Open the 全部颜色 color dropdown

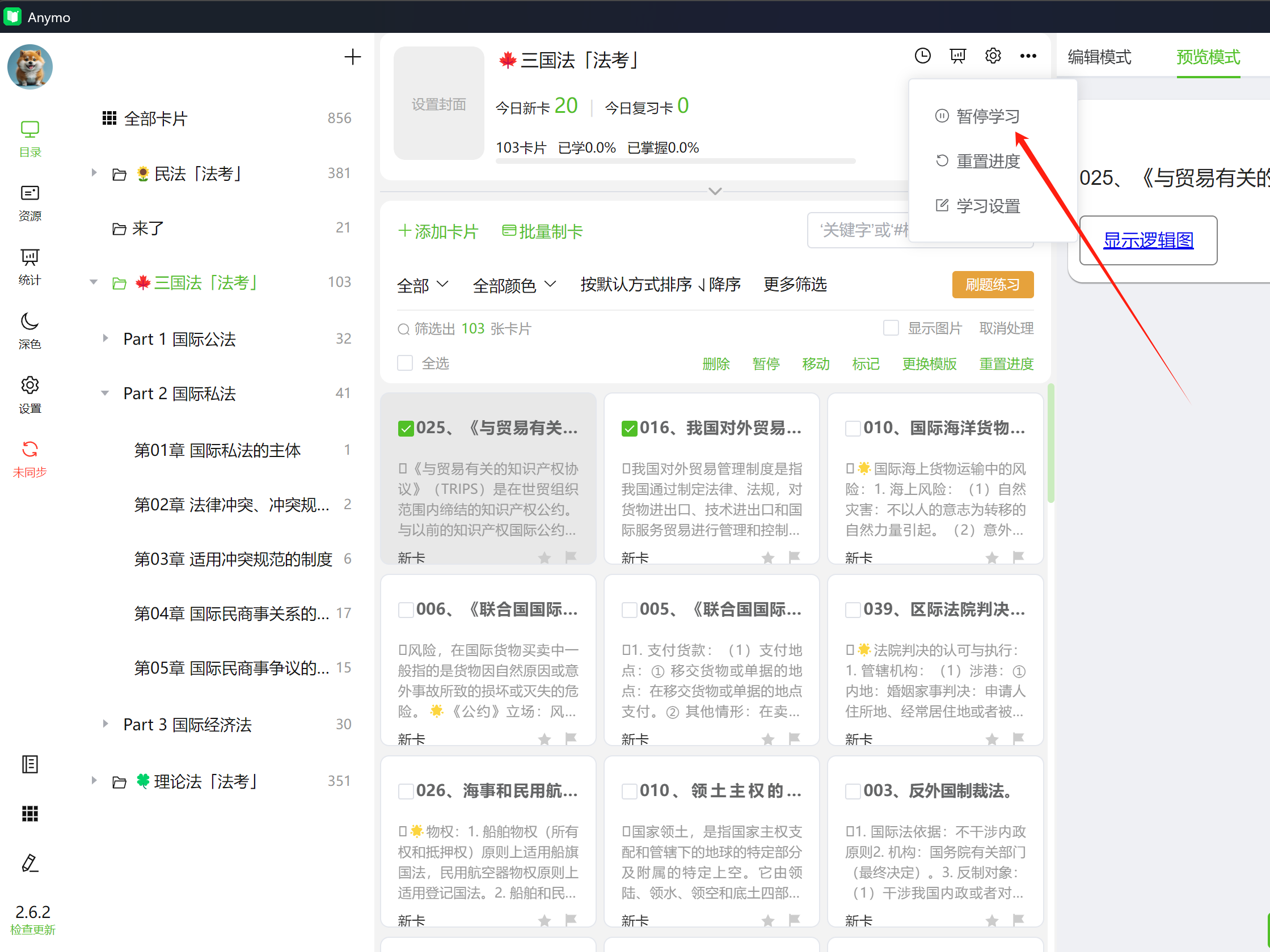click(x=514, y=285)
